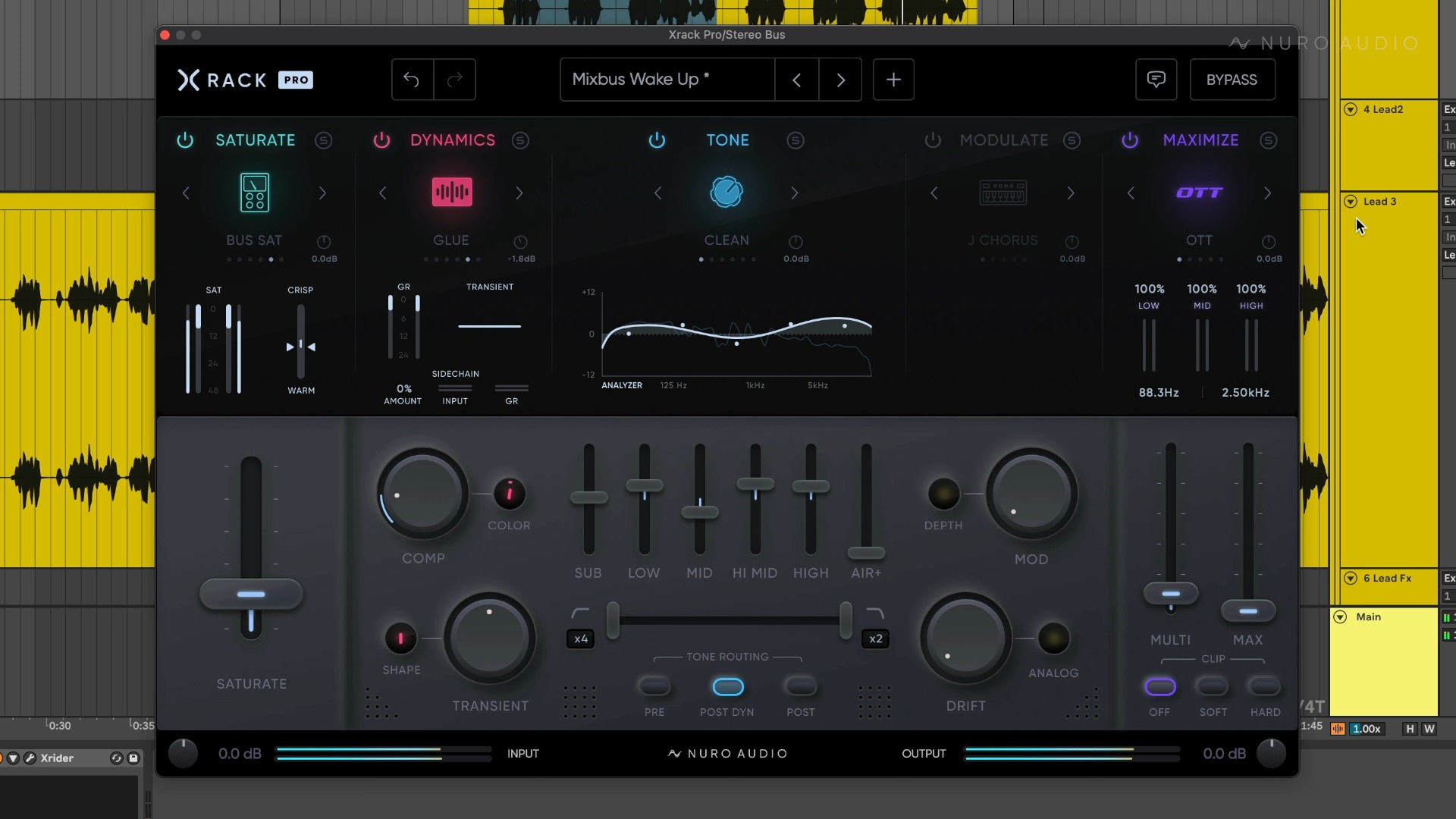This screenshot has height=819, width=1456.
Task: Switch to next DYNAMICS module
Action: coord(519,193)
